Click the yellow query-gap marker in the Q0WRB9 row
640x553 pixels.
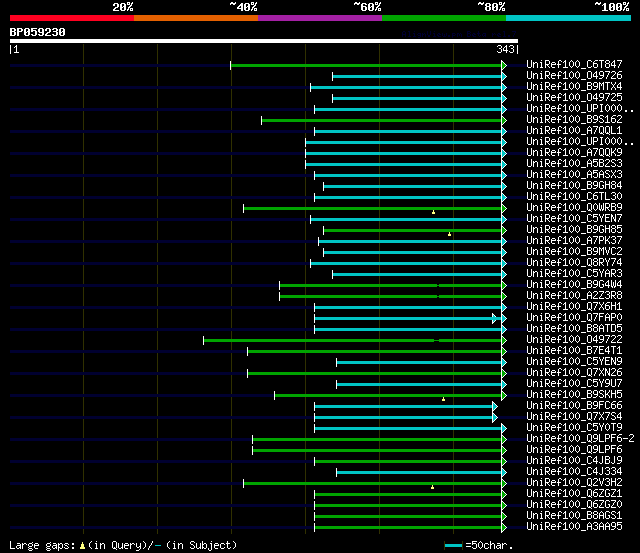433,212
